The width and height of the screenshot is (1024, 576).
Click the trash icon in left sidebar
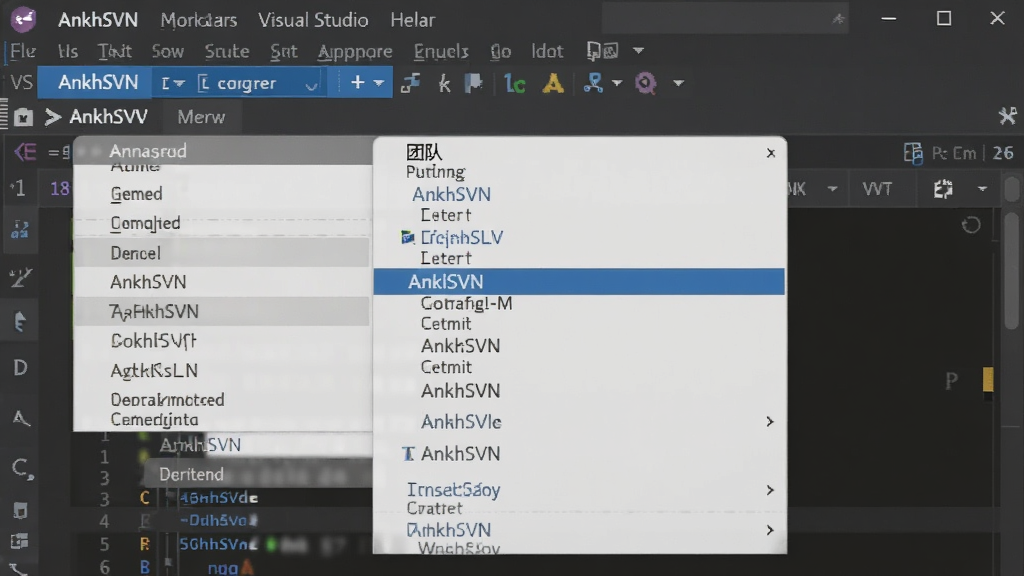[x=20, y=510]
